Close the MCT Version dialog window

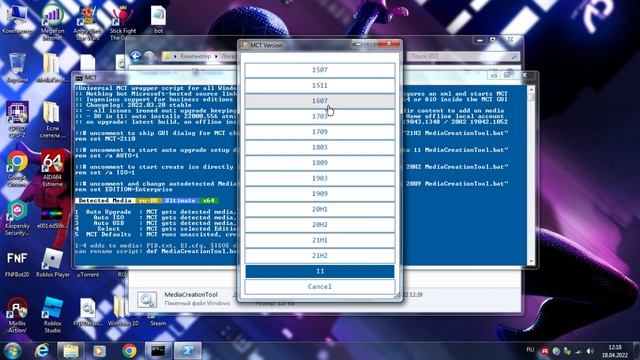pos(389,44)
